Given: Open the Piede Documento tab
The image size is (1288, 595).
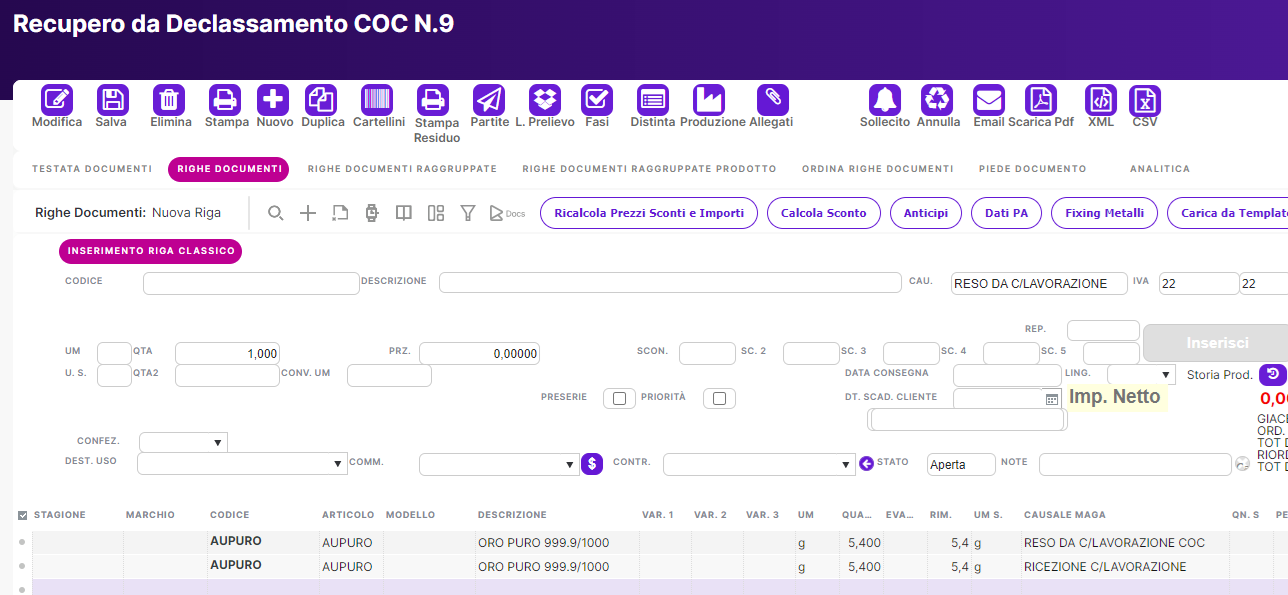Looking at the screenshot, I should pyautogui.click(x=1032, y=169).
